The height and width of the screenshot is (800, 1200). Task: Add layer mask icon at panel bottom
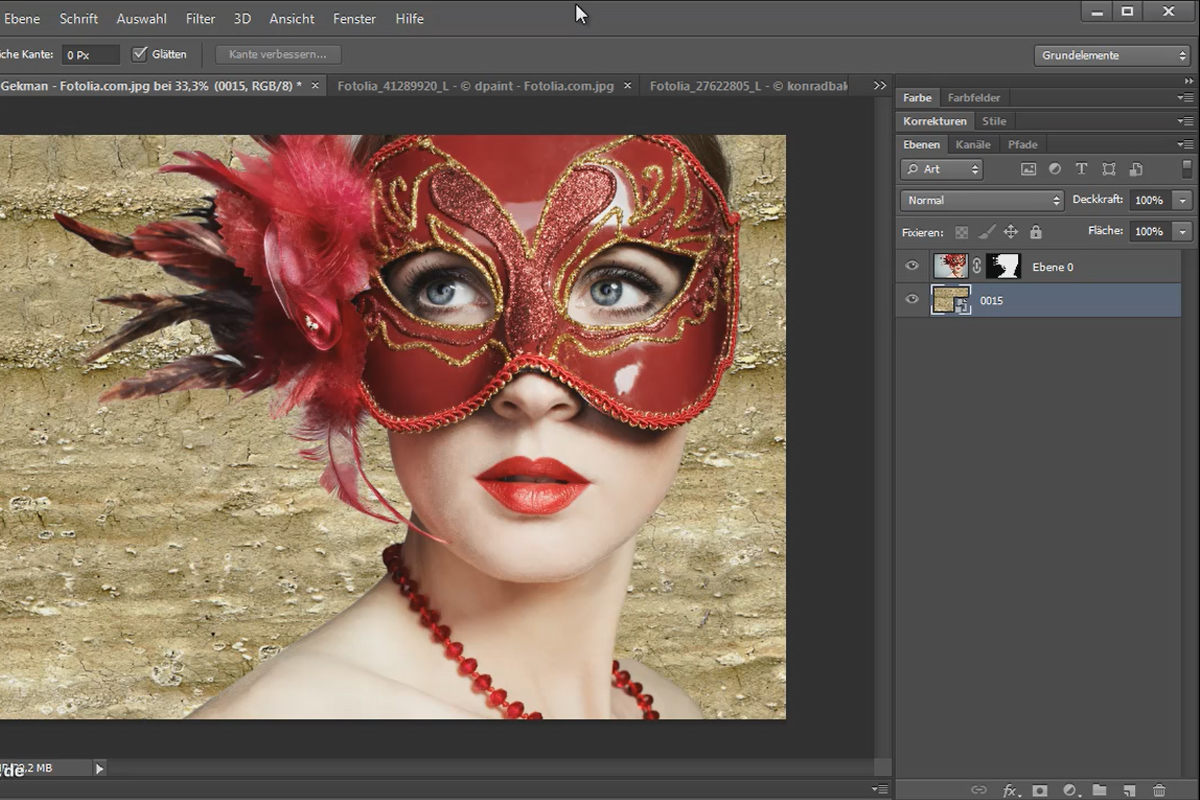pyautogui.click(x=1040, y=790)
